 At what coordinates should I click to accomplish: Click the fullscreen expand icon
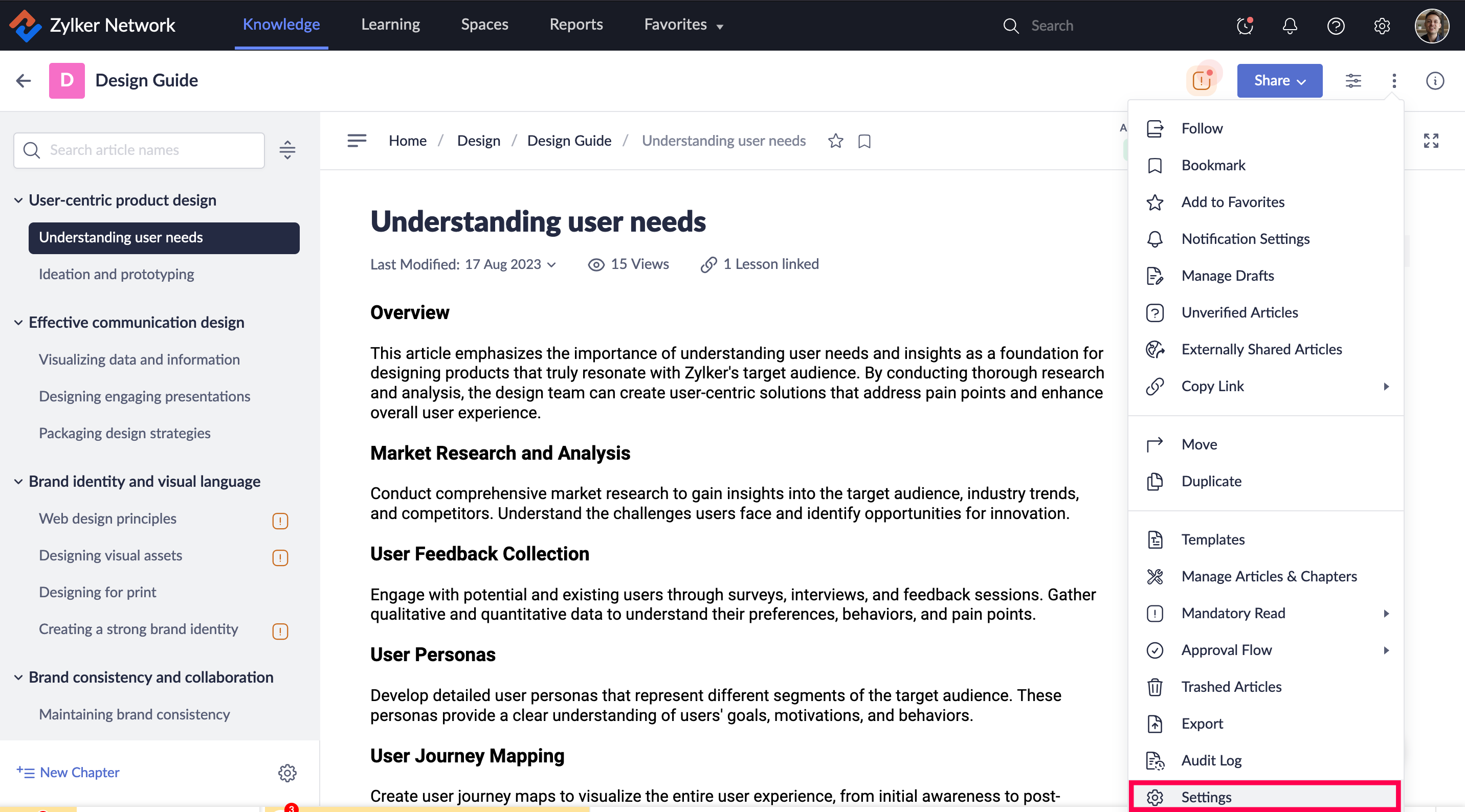[1431, 141]
